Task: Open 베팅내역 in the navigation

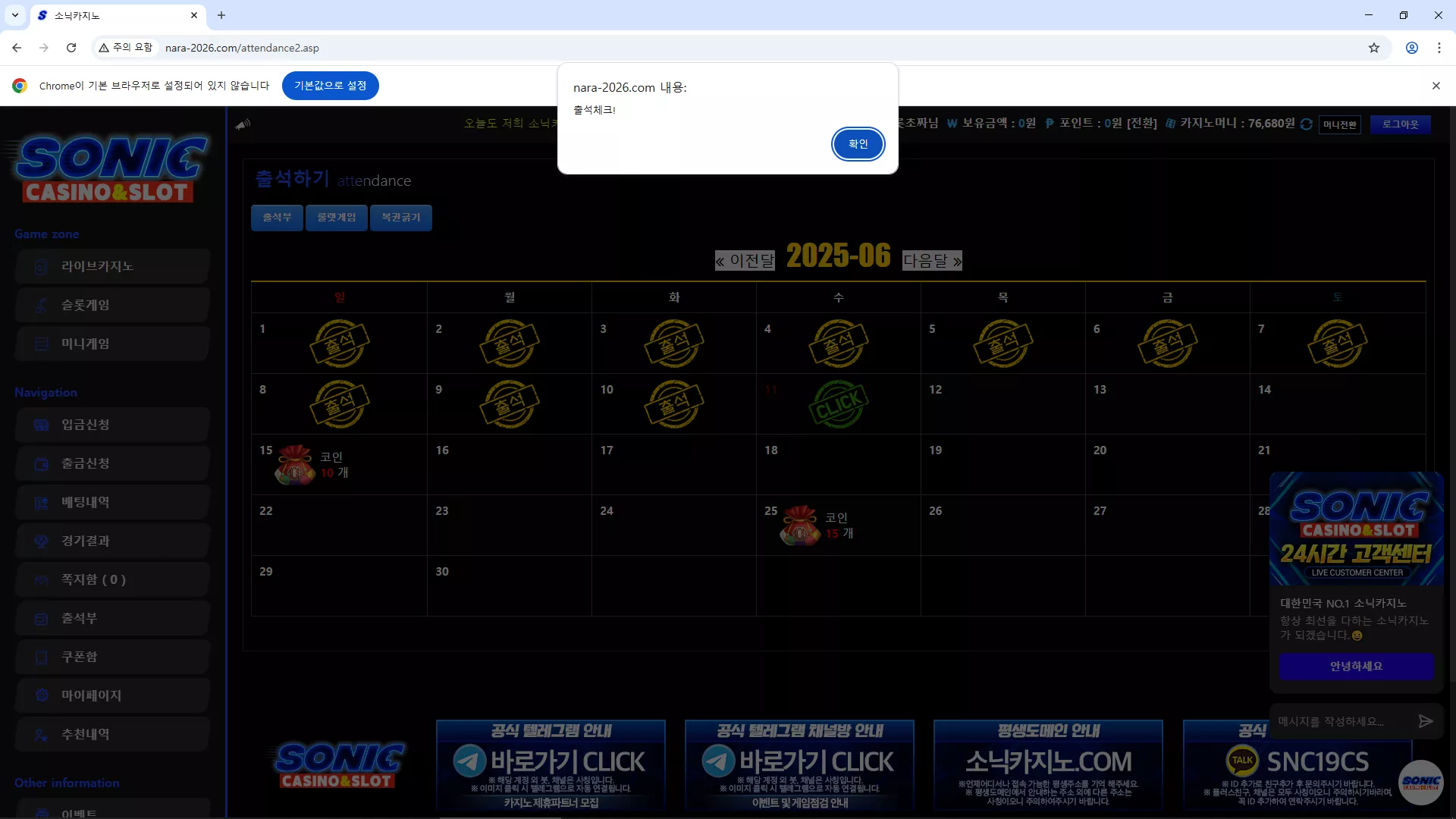Action: [x=112, y=502]
